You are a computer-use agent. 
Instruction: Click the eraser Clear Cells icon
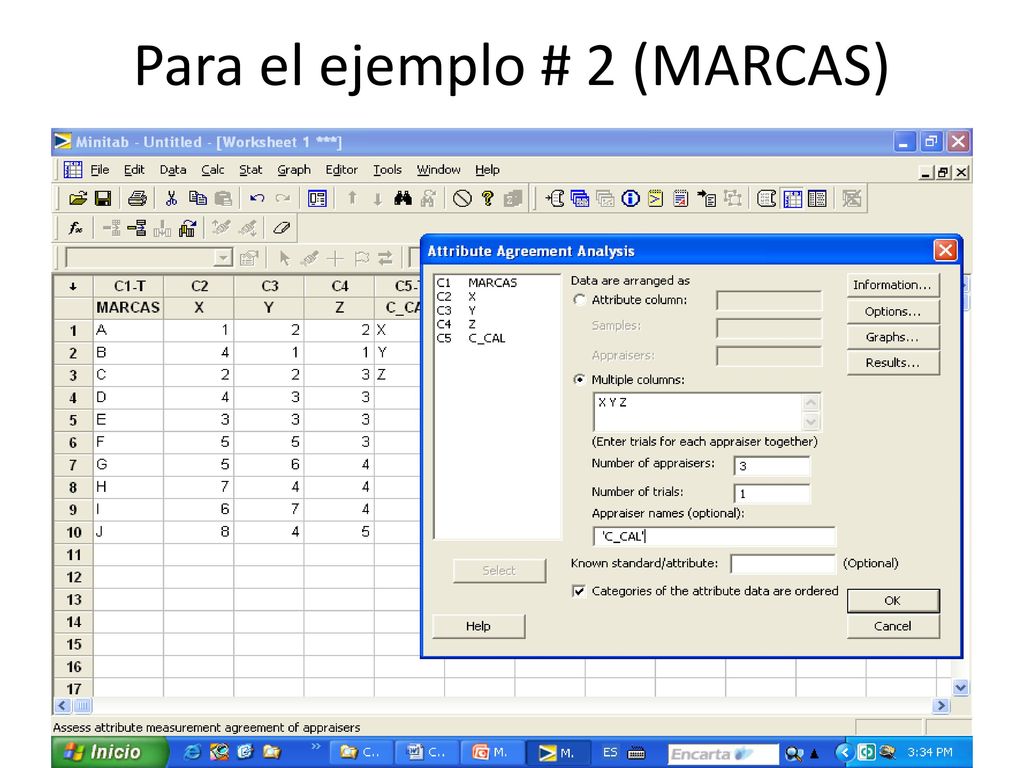click(x=281, y=228)
